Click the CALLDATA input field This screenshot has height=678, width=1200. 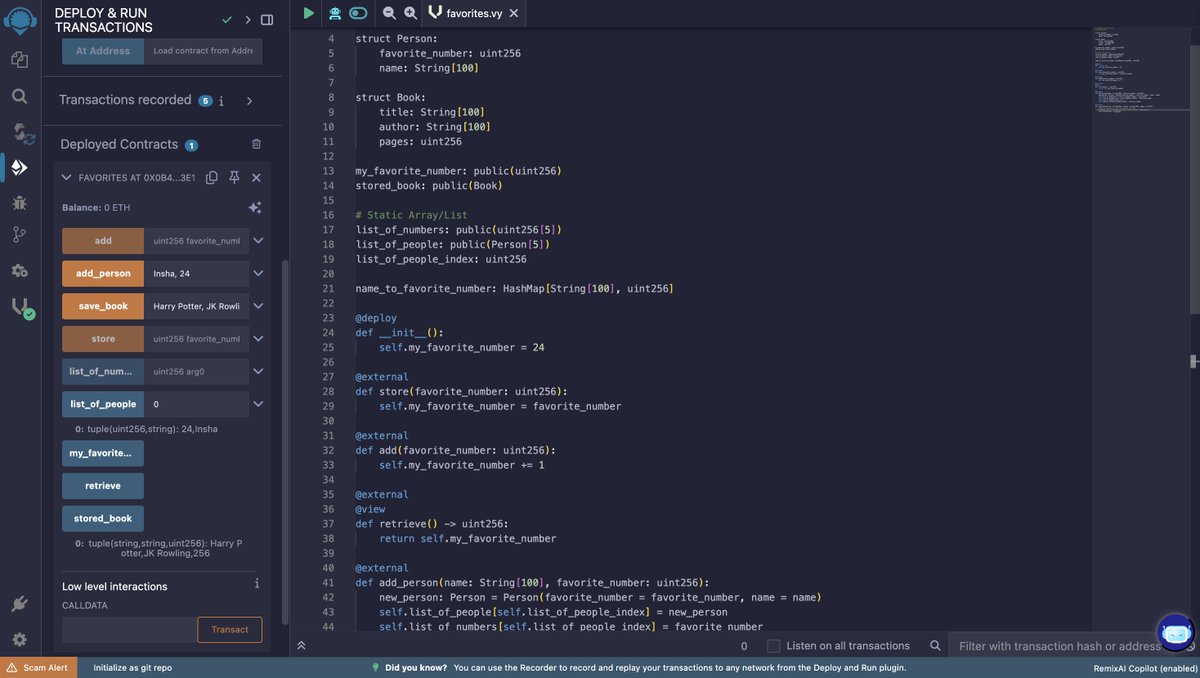point(129,629)
